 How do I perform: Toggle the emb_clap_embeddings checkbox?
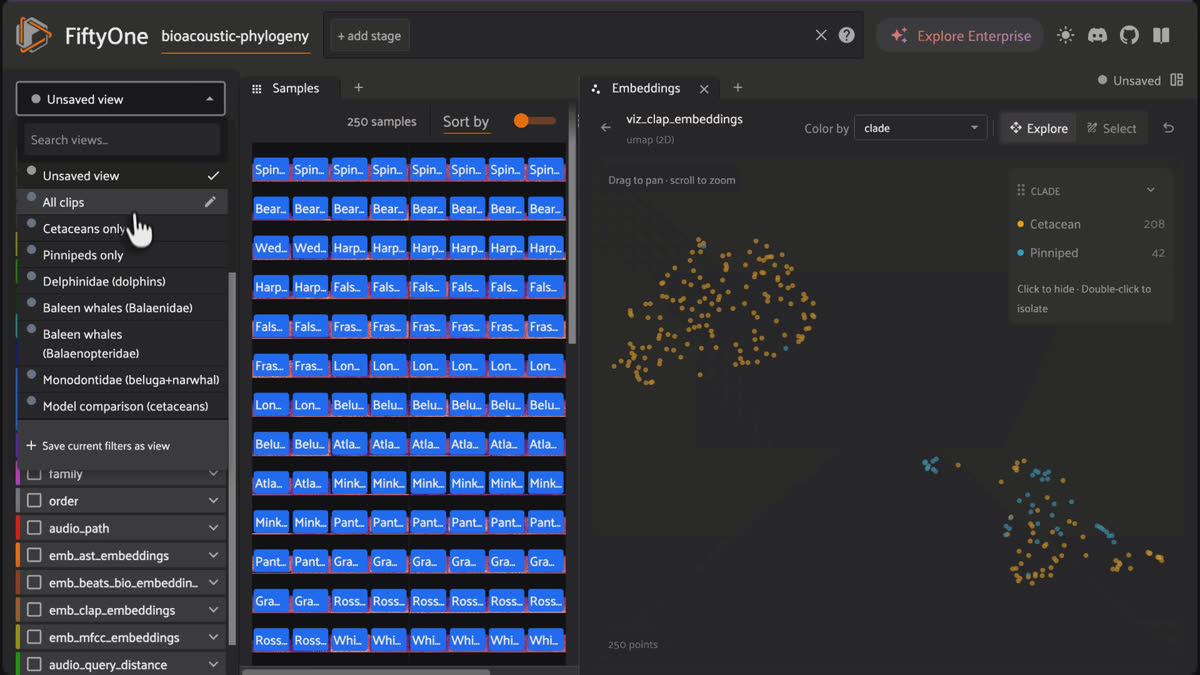[34, 610]
